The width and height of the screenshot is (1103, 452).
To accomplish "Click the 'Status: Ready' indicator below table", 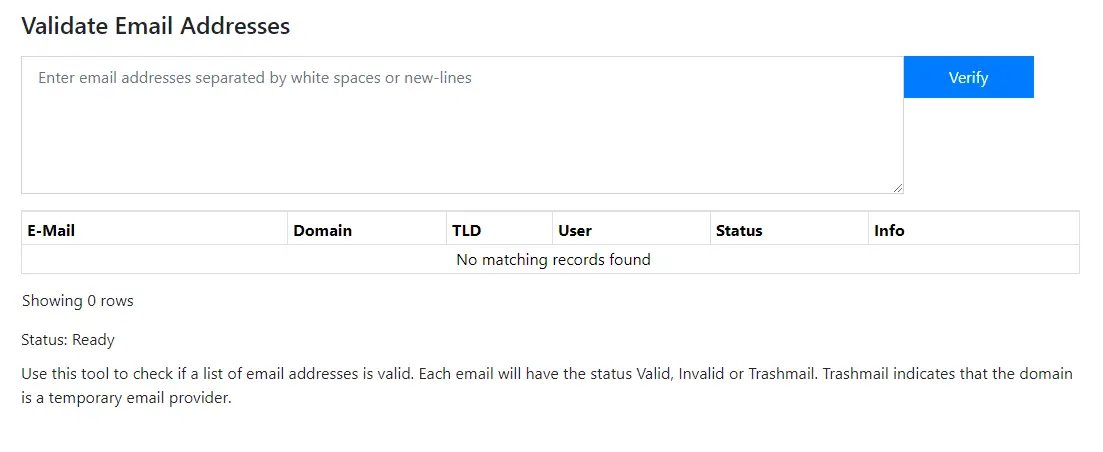I will click(68, 340).
